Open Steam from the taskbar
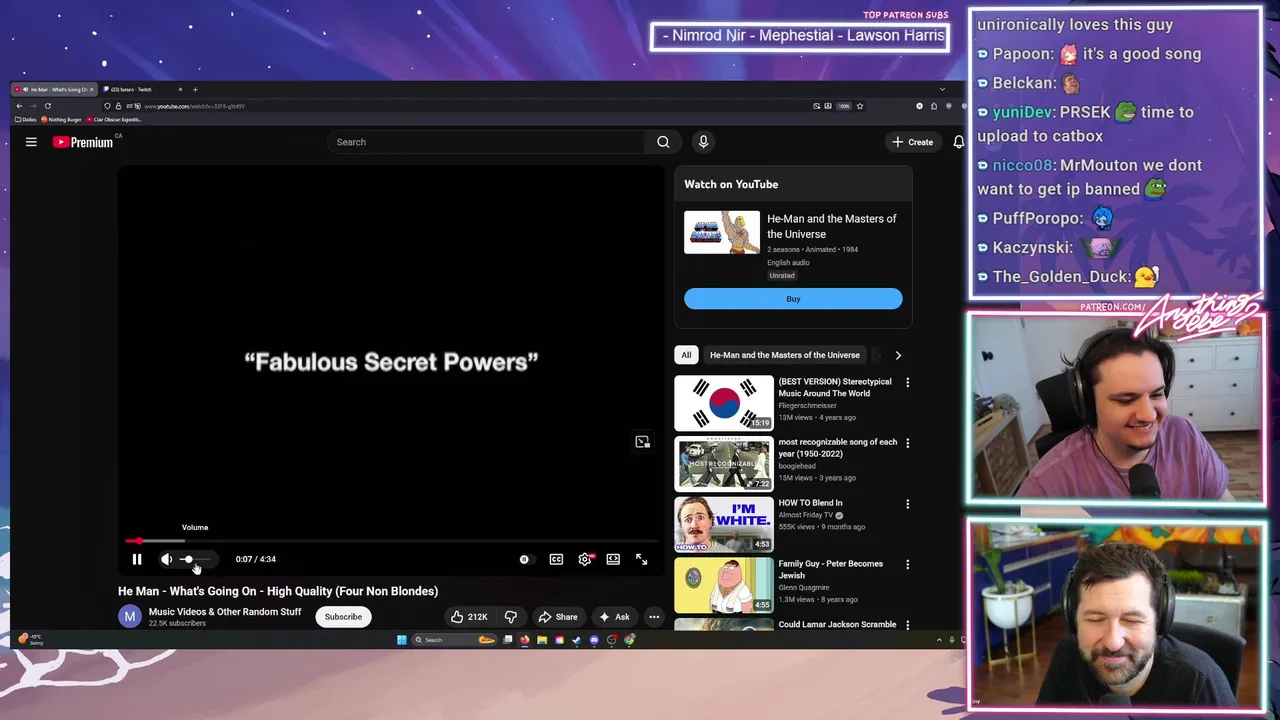Image resolution: width=1280 pixels, height=720 pixels. 577,640
